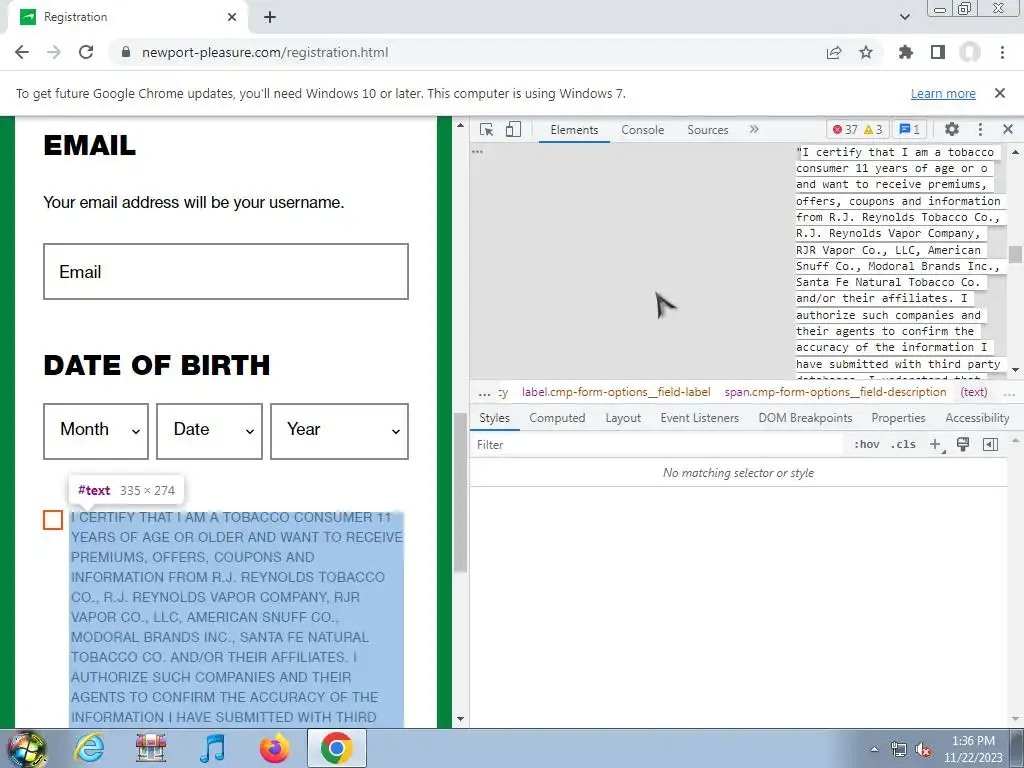
Task: Activate the DevTools inspect element tool
Action: click(x=487, y=129)
